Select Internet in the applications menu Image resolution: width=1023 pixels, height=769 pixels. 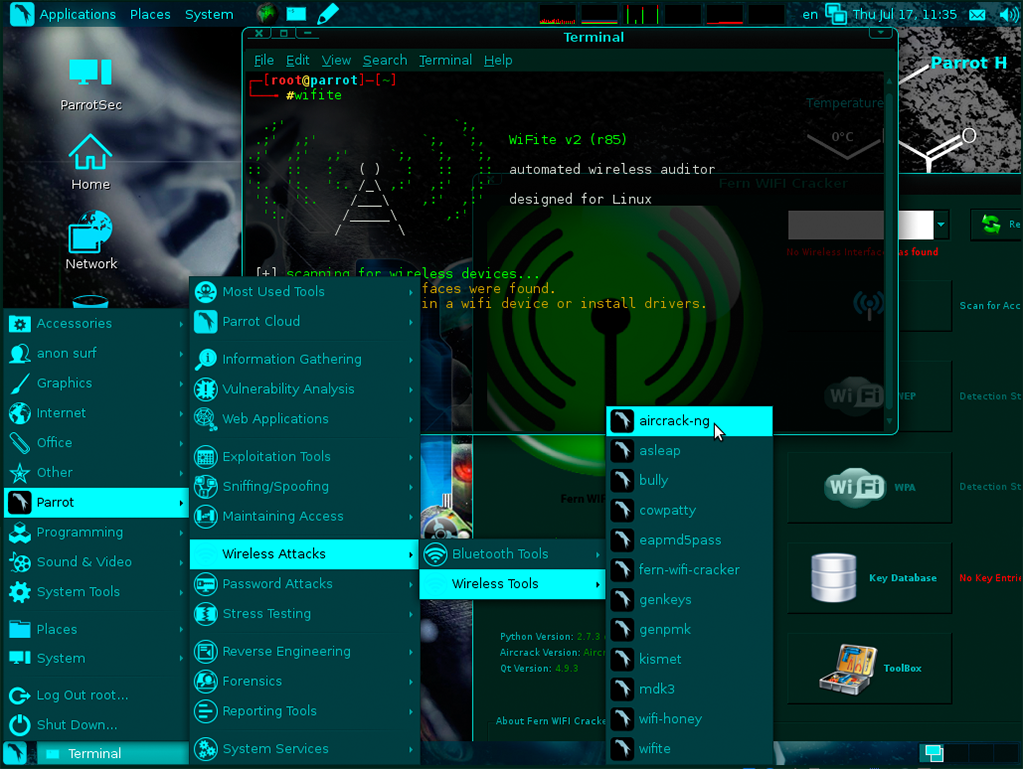pos(96,414)
